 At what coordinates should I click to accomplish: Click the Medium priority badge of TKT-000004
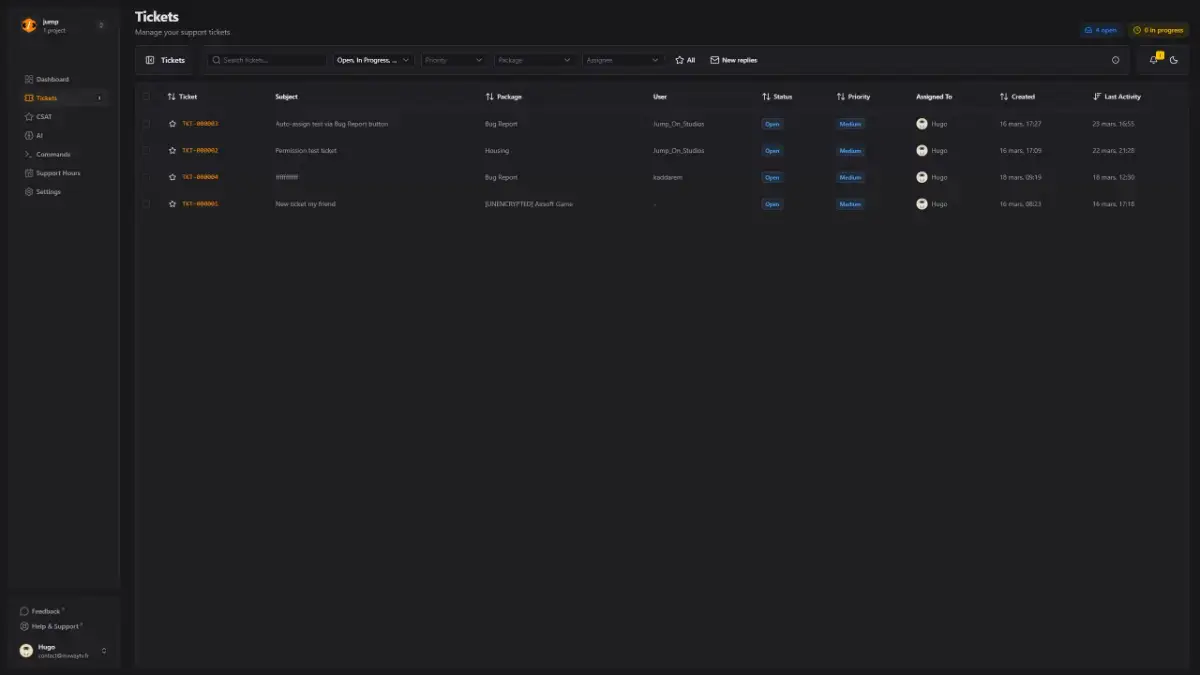tap(850, 177)
